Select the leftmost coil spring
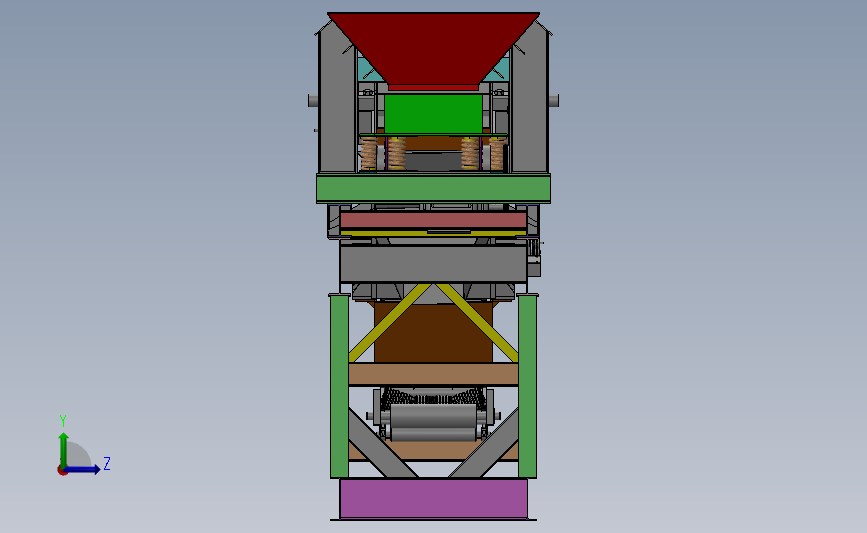The height and width of the screenshot is (533, 867). [368, 154]
